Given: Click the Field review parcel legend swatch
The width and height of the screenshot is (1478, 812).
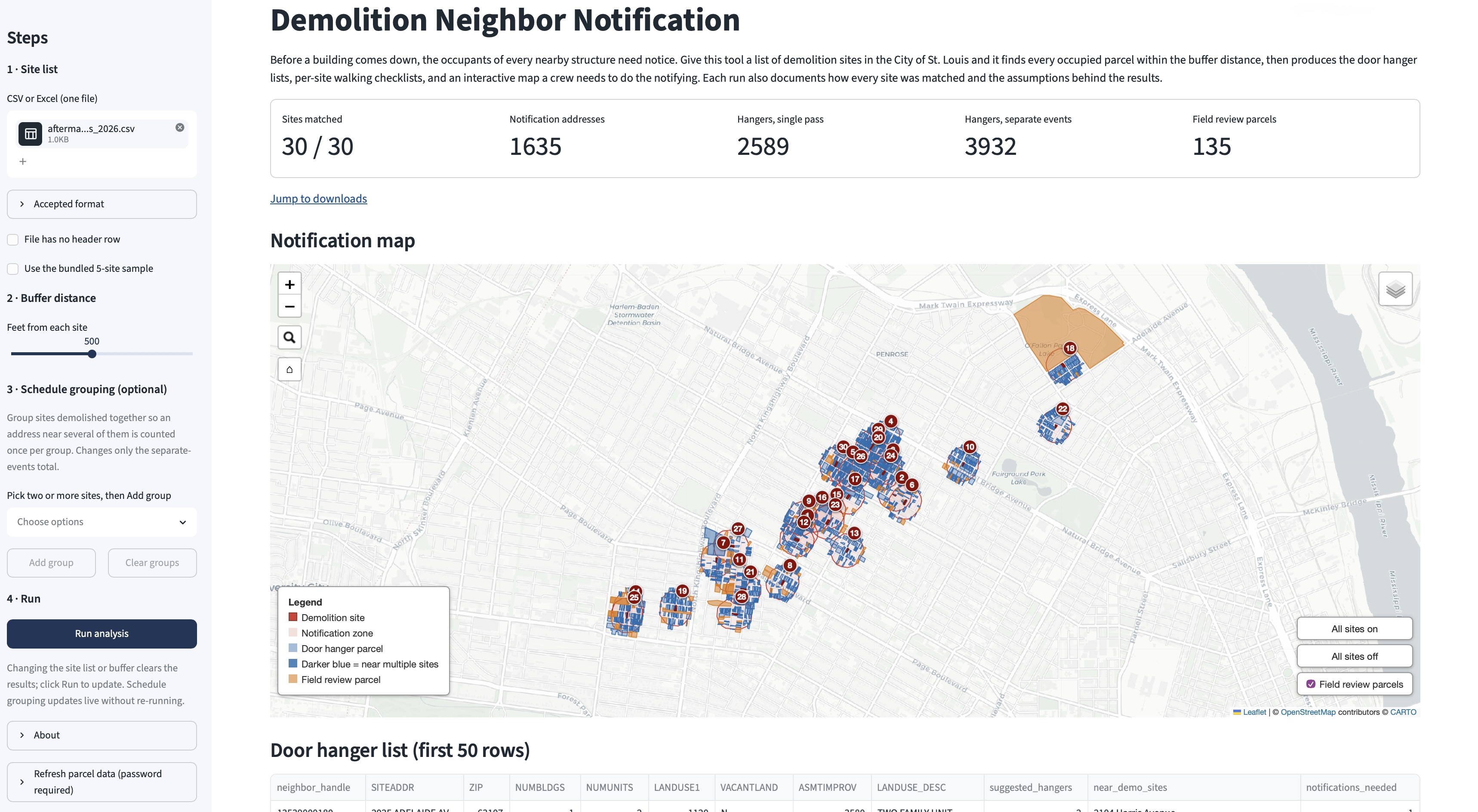Looking at the screenshot, I should 293,679.
